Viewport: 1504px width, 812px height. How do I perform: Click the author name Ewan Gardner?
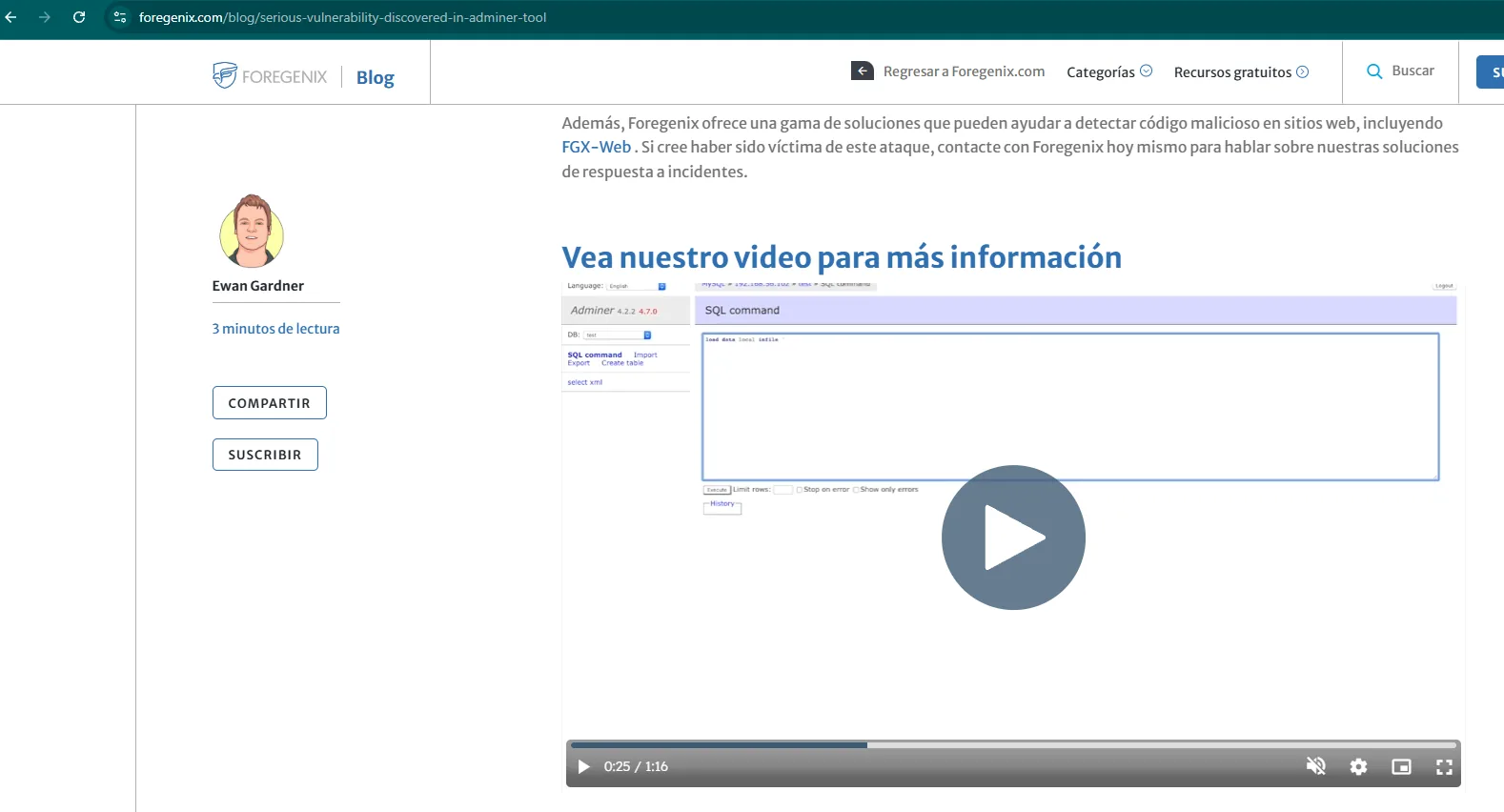coord(258,286)
